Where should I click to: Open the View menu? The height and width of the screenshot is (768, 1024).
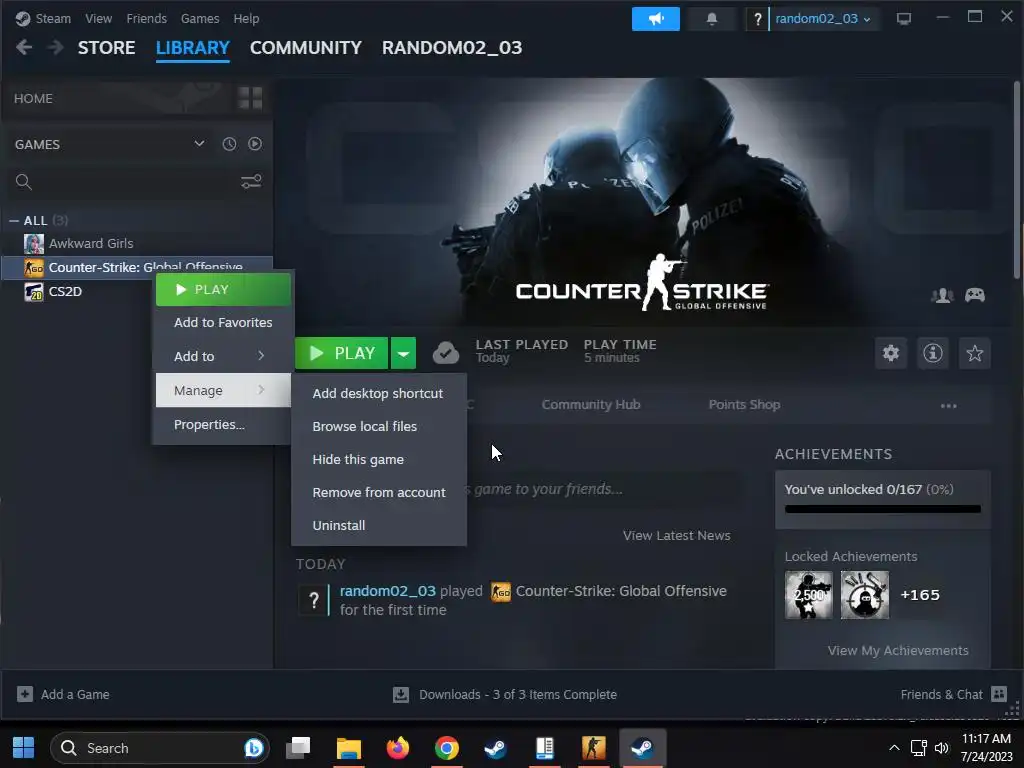[x=98, y=18]
